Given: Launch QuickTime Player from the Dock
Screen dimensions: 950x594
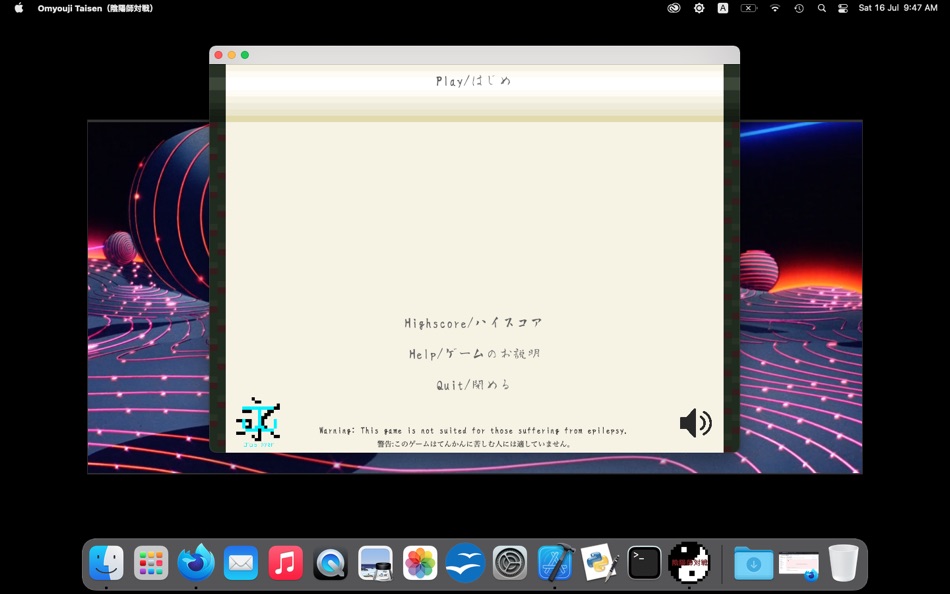Looking at the screenshot, I should pos(330,562).
